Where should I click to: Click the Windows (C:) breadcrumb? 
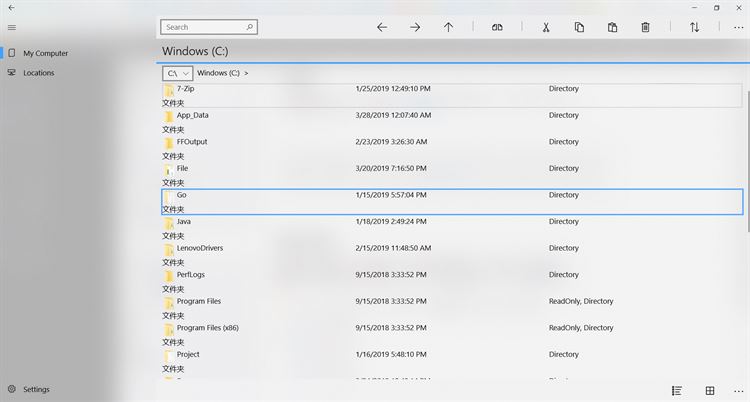click(218, 73)
